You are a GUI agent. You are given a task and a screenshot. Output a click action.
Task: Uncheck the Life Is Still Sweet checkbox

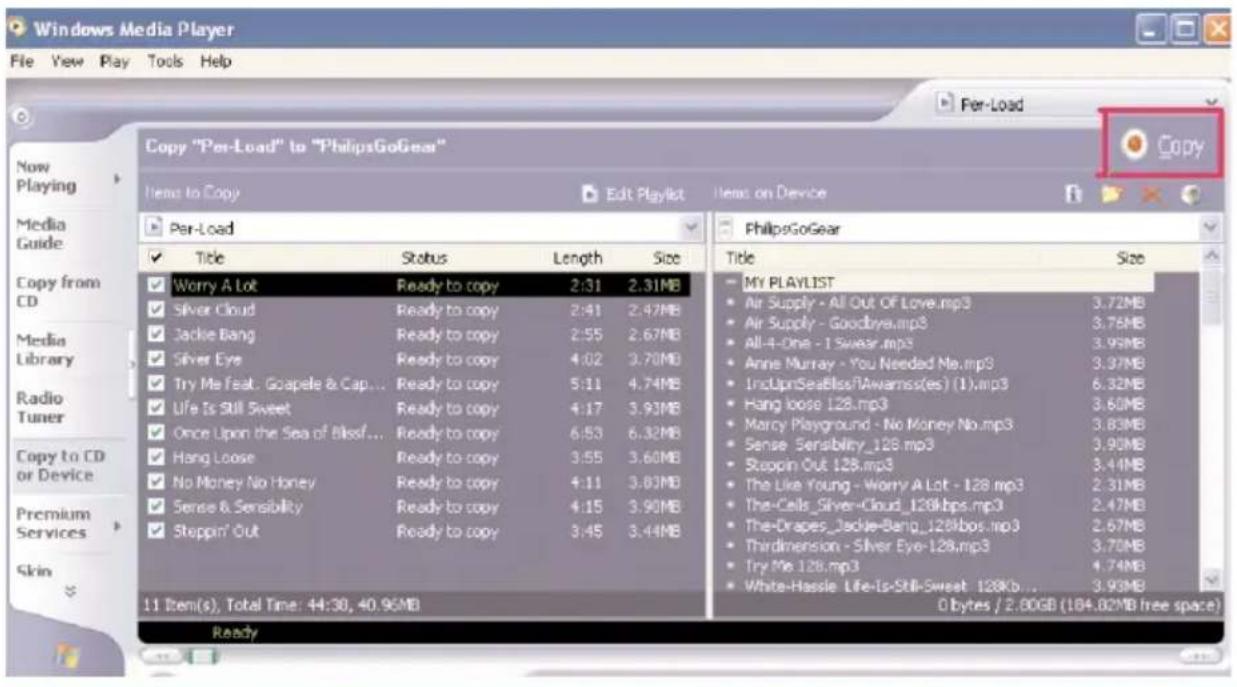pyautogui.click(x=155, y=408)
